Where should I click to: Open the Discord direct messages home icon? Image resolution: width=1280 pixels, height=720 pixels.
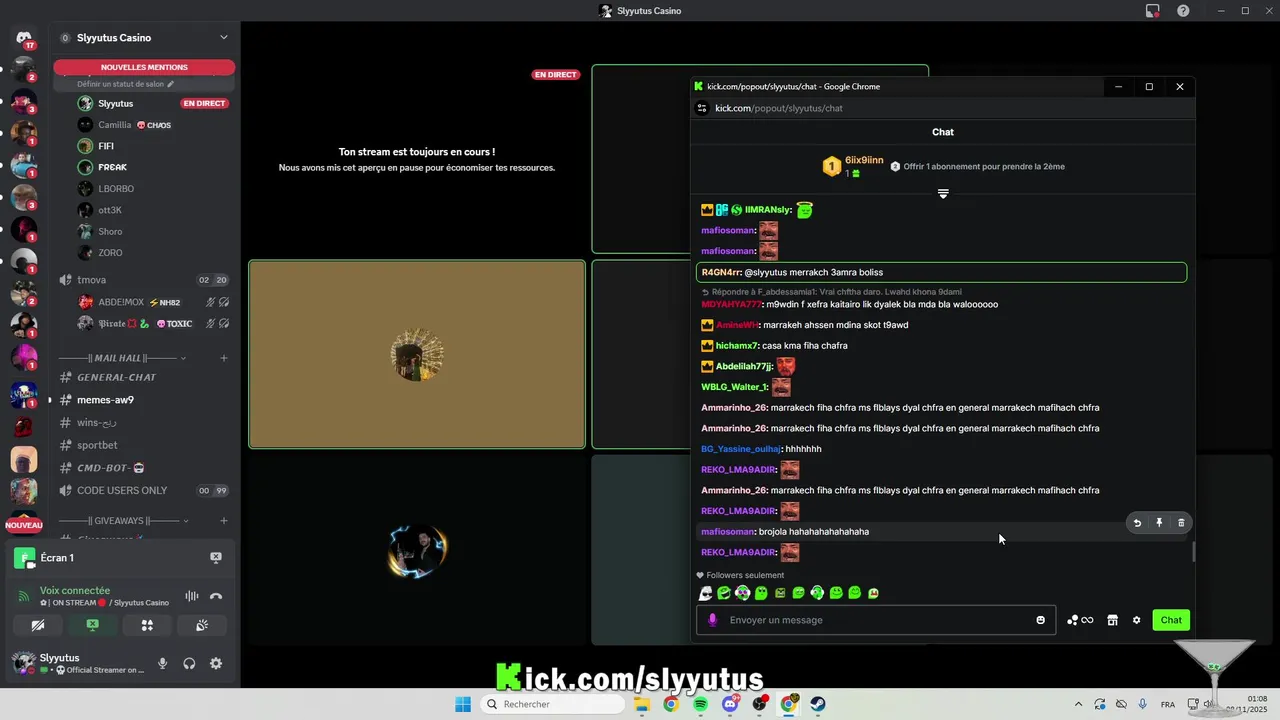coord(24,38)
